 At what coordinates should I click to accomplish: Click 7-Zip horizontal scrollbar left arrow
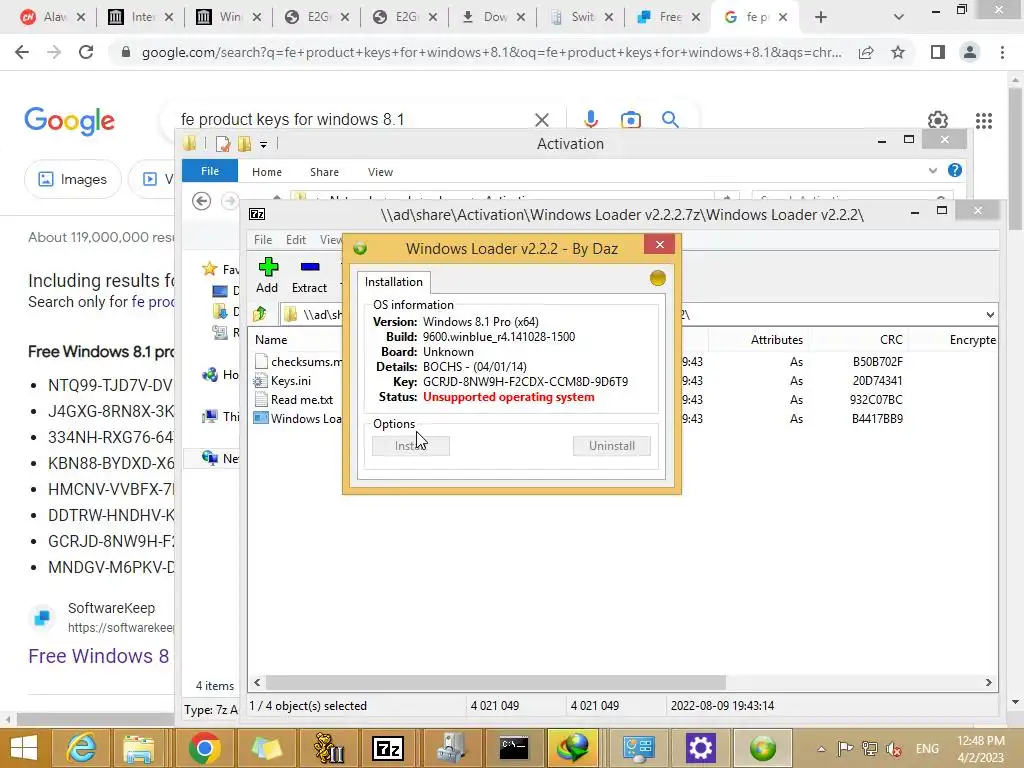(257, 682)
